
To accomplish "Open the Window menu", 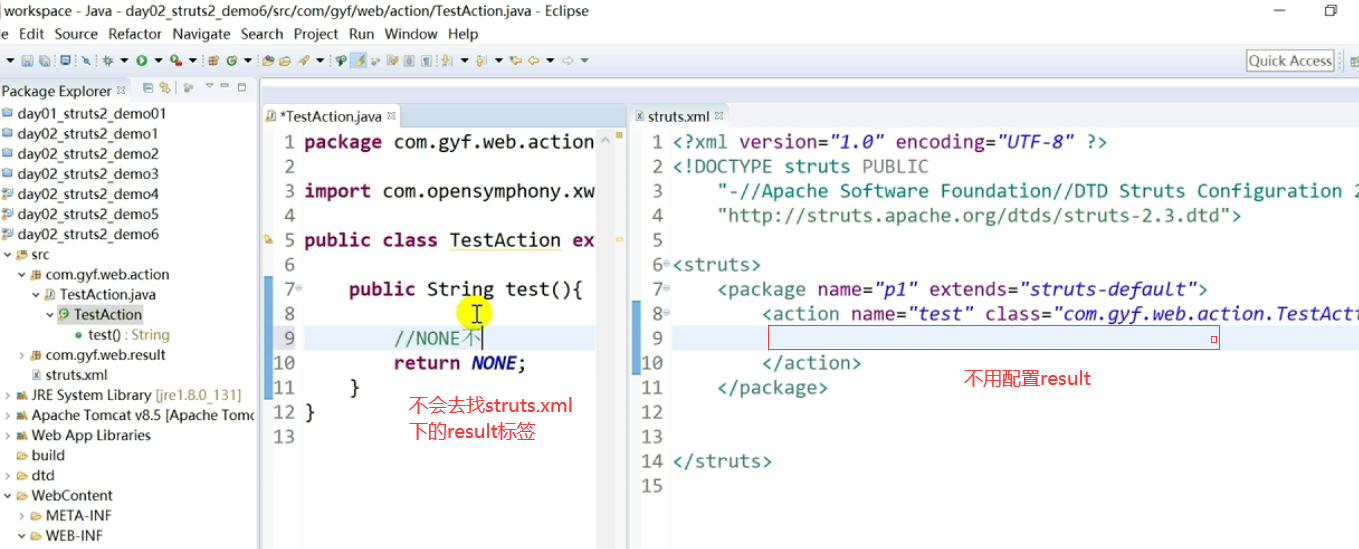I will point(411,34).
